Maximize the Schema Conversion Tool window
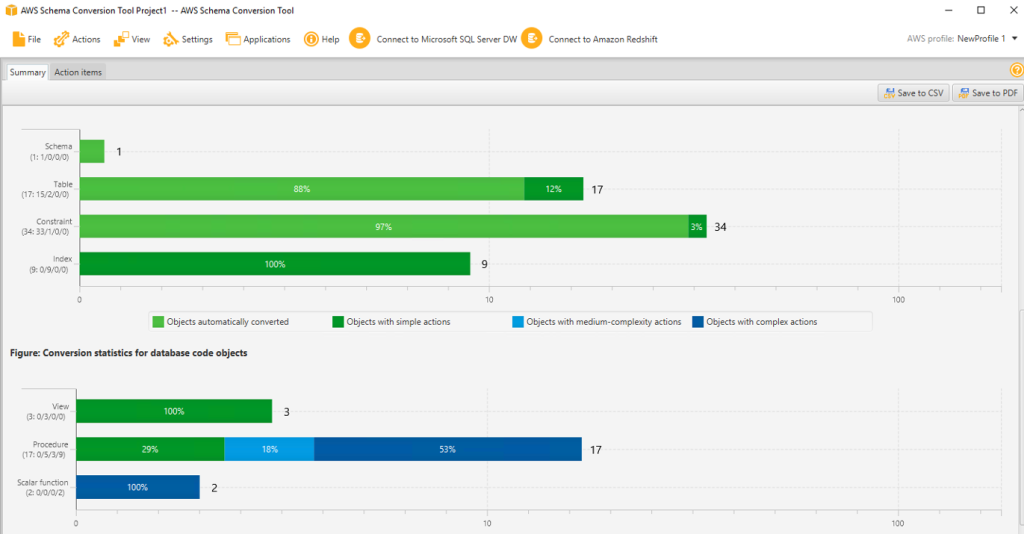 click(981, 10)
